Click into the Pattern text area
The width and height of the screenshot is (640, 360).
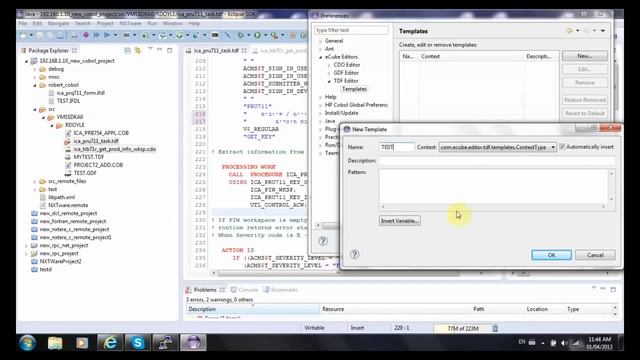493,186
